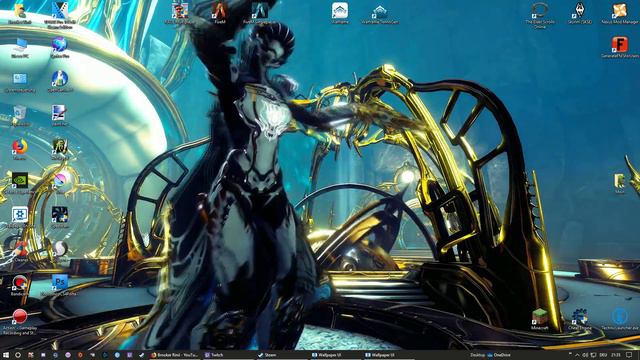Switch to the Twitch taskbar window

click(x=228, y=355)
